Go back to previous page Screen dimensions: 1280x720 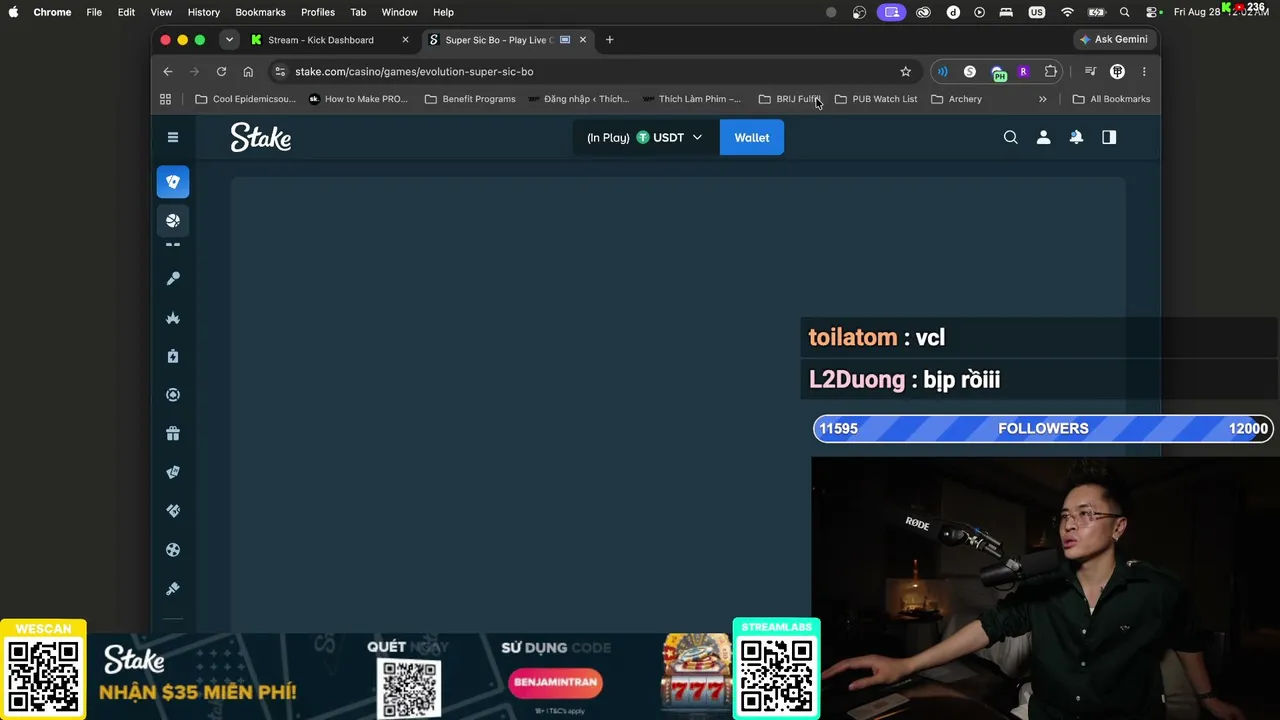point(168,72)
